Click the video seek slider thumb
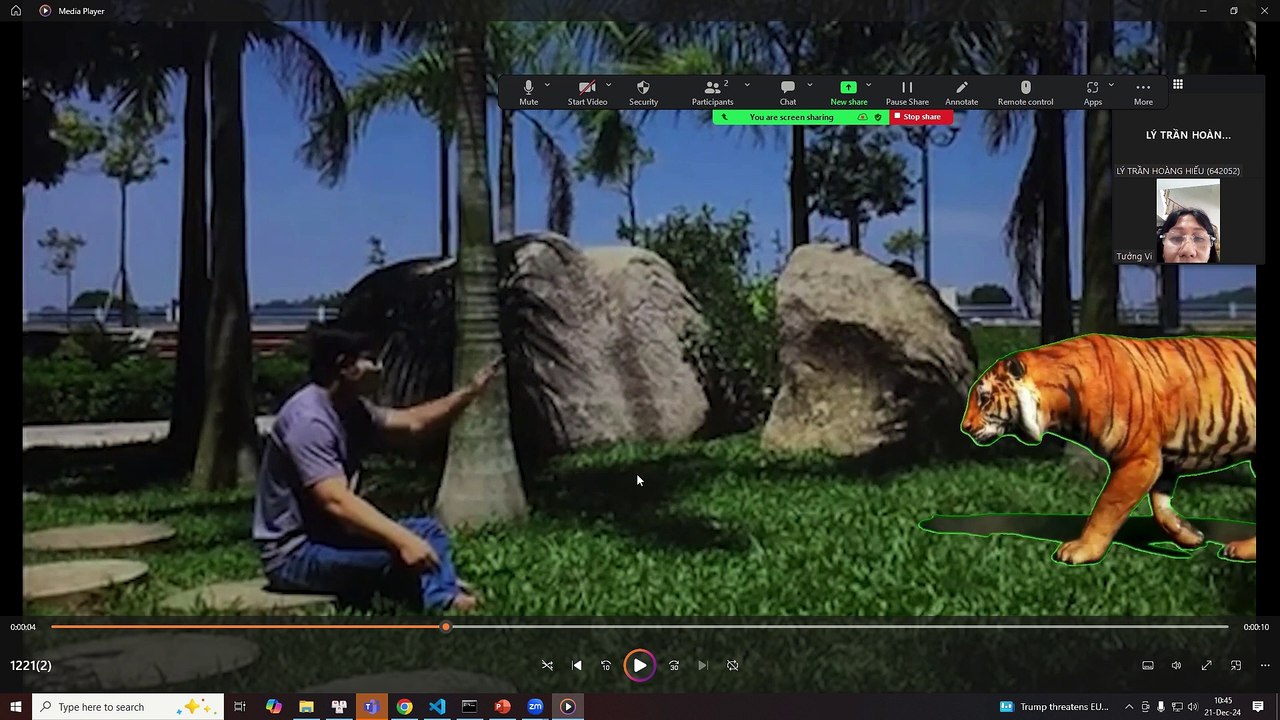This screenshot has width=1280, height=720. tap(446, 627)
